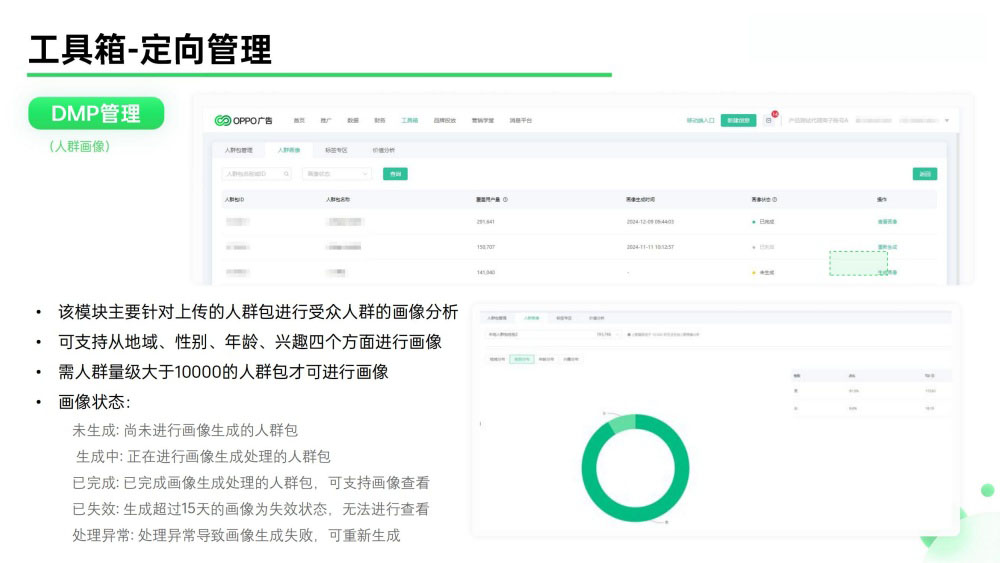Click the DMP管理 green label
Image resolution: width=1000 pixels, height=563 pixels.
(x=96, y=113)
